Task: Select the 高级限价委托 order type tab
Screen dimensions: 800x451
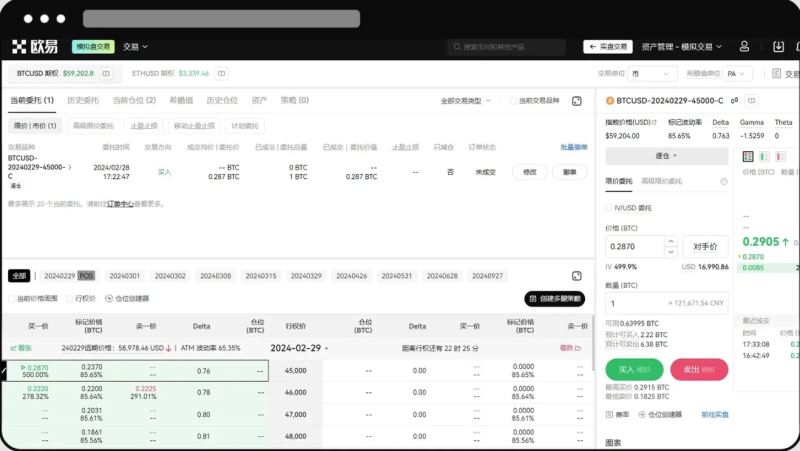Action: tap(662, 181)
